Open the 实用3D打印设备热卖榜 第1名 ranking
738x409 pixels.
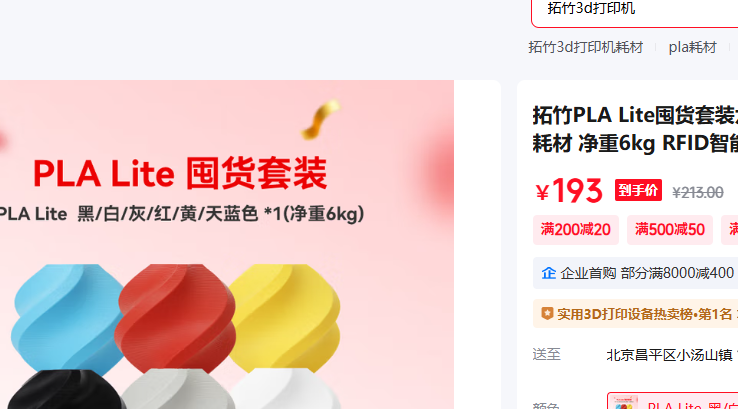[x=635, y=313]
